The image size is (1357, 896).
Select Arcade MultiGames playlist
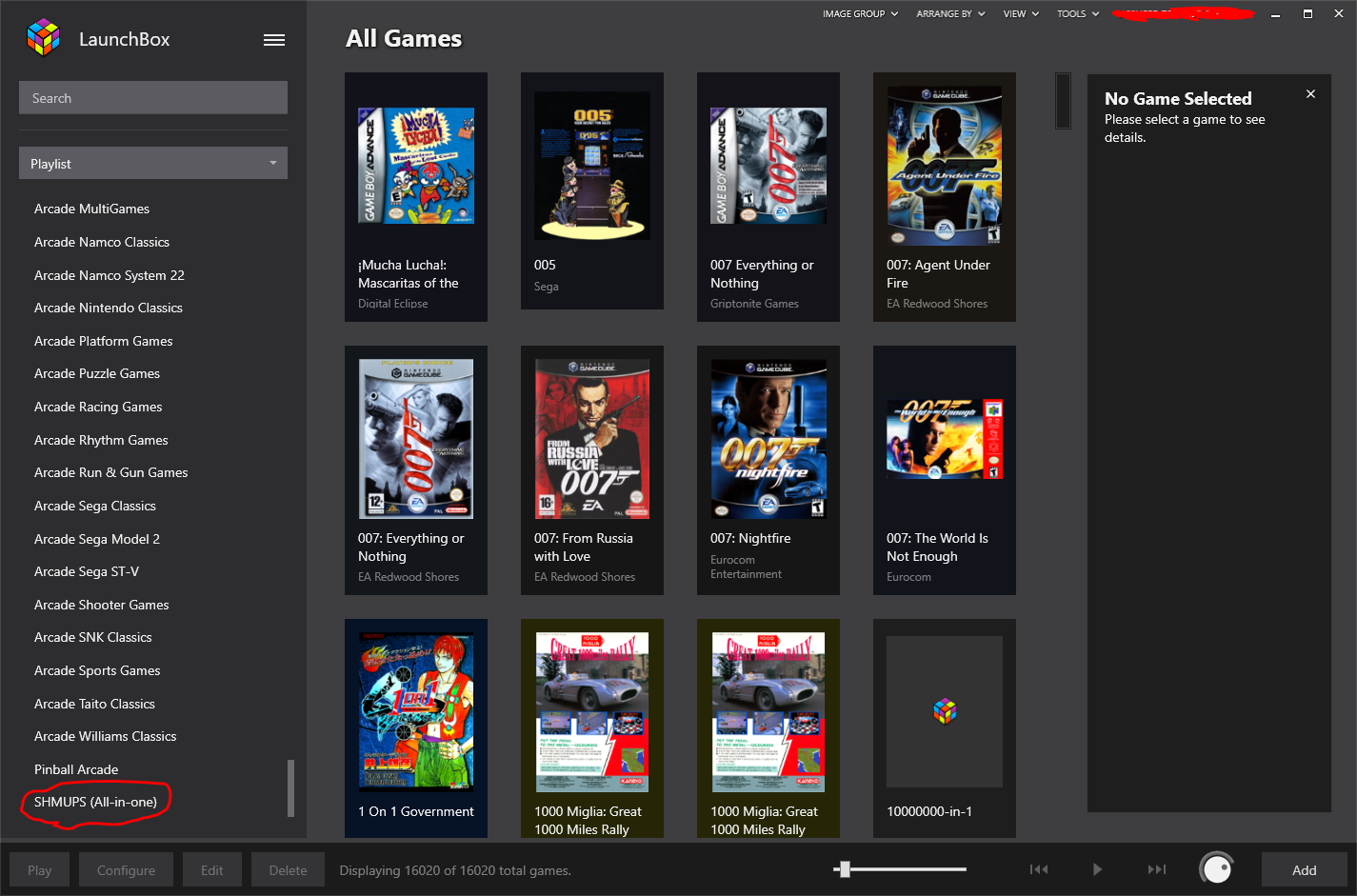click(x=92, y=209)
